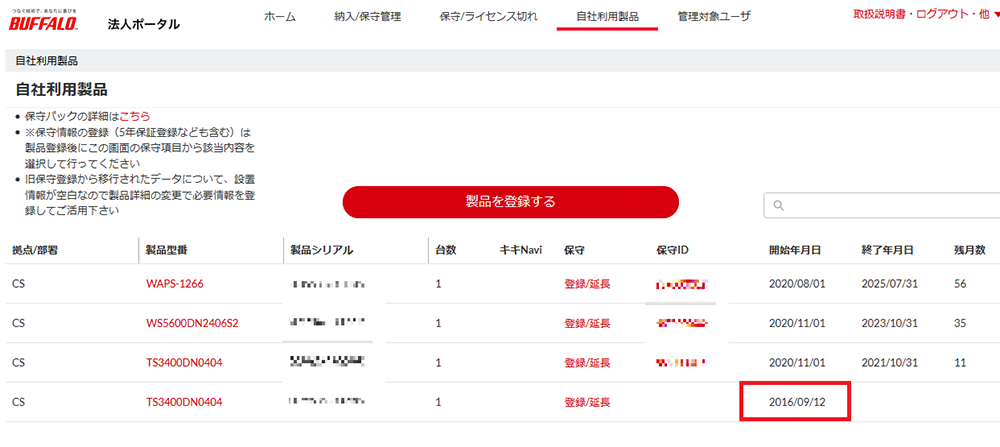Click the 保守ID column header
The image size is (1000, 447).
pos(672,250)
